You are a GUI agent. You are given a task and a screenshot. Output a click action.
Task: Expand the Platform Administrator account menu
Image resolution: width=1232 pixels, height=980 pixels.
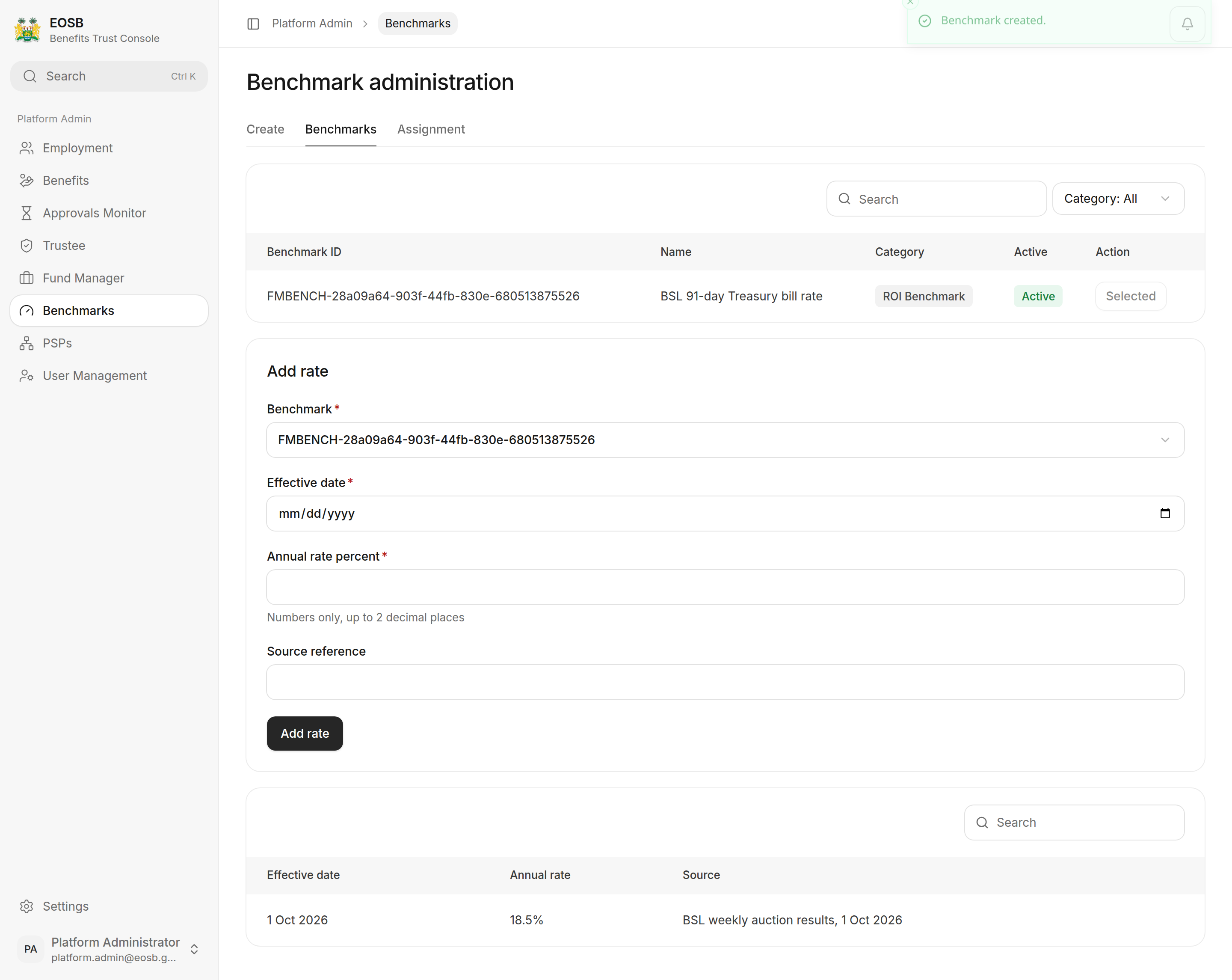tap(109, 949)
